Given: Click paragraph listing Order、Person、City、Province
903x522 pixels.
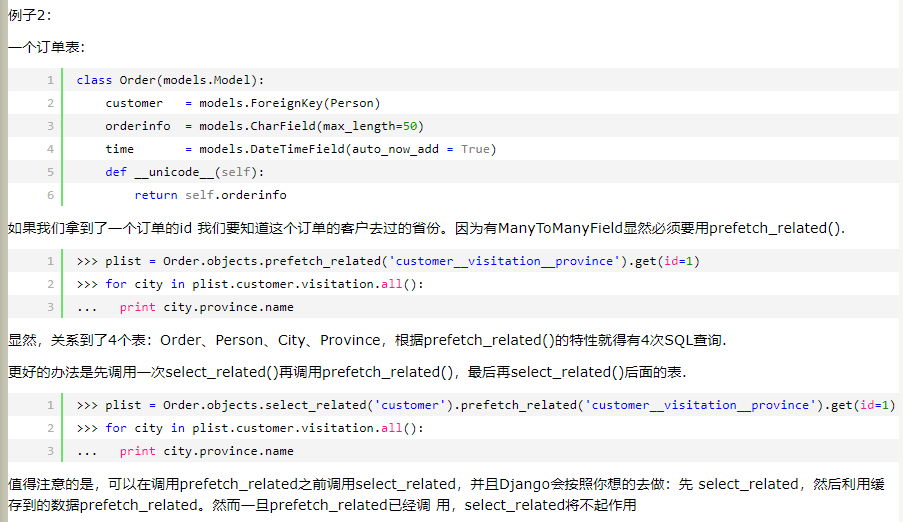Looking at the screenshot, I should click(x=367, y=340).
